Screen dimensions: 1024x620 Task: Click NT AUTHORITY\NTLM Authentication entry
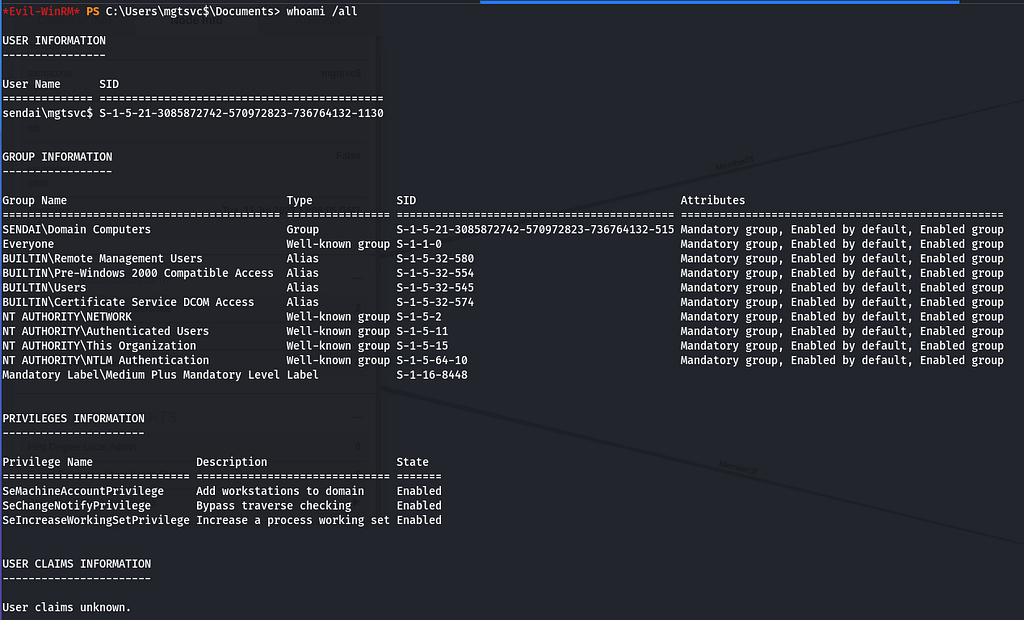click(x=106, y=361)
